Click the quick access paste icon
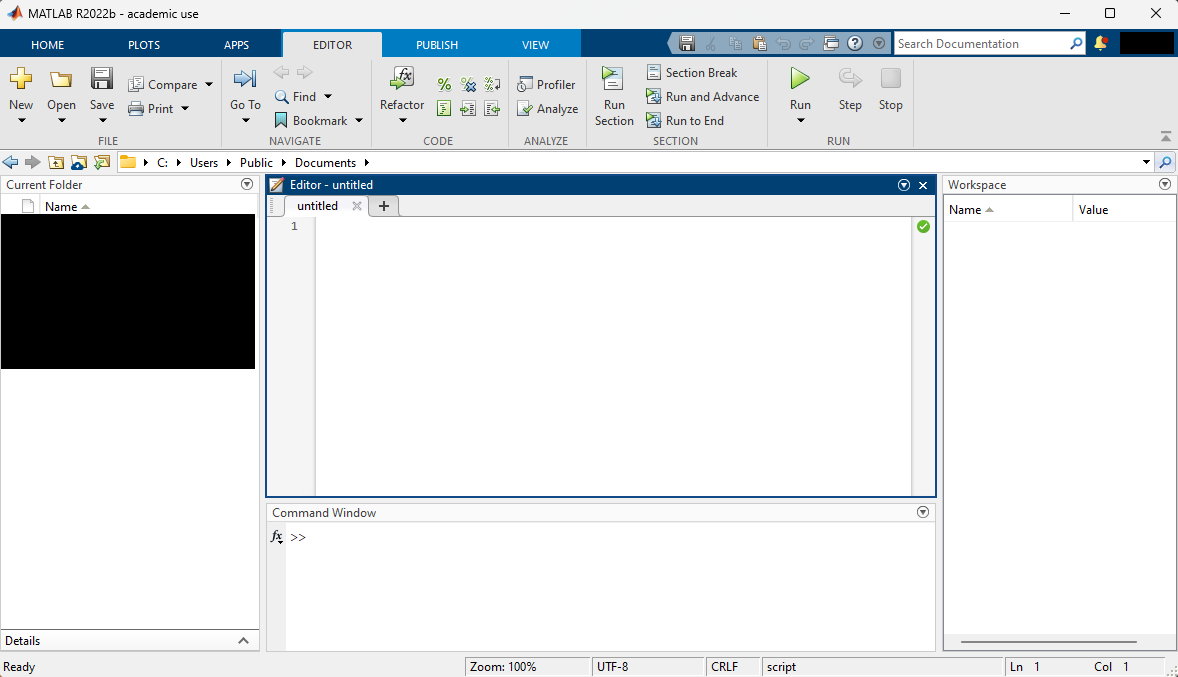This screenshot has width=1178, height=677. coord(760,44)
